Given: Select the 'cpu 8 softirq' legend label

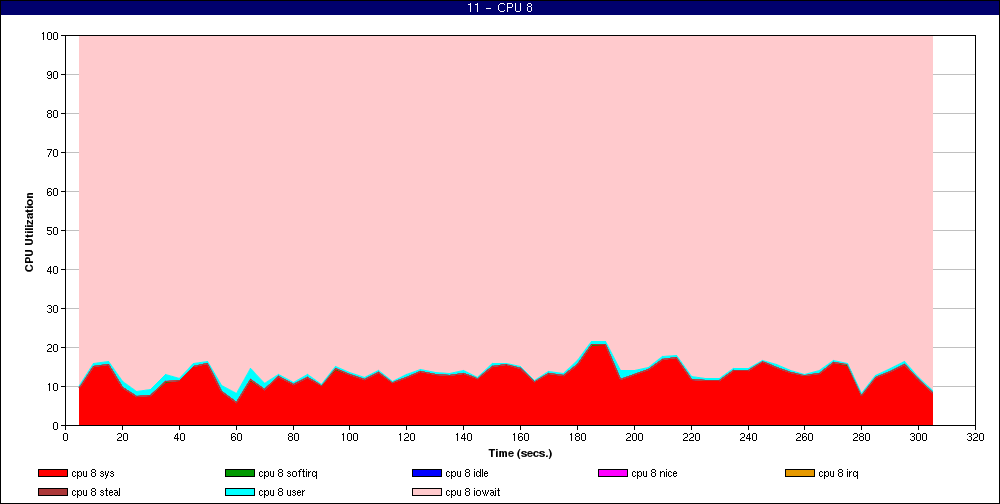Looking at the screenshot, I should (288, 473).
